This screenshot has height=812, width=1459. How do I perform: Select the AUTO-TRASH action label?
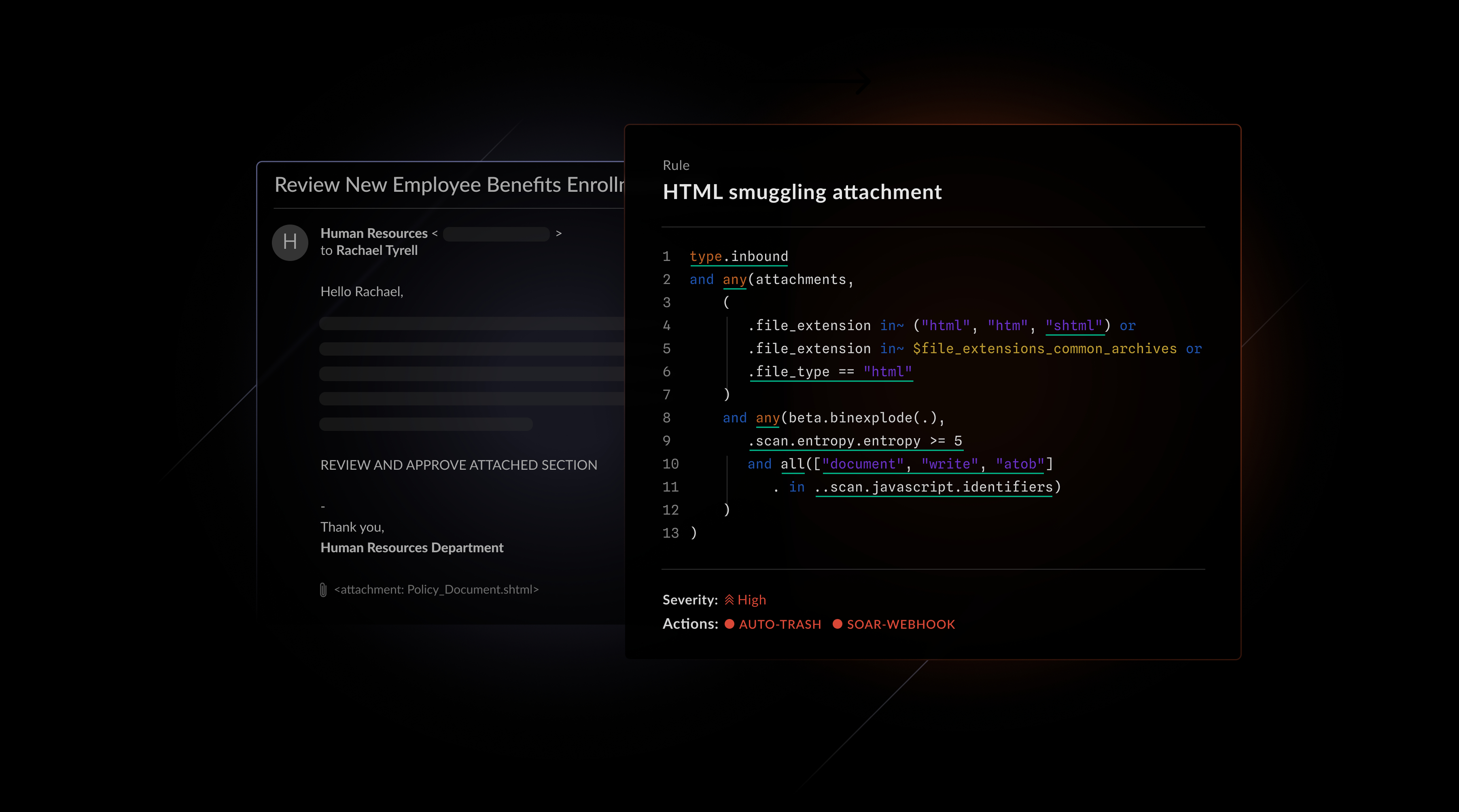point(780,624)
